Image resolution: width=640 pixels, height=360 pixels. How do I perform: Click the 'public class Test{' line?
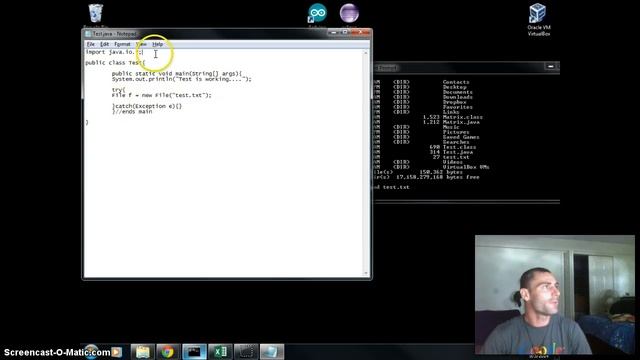(115, 63)
